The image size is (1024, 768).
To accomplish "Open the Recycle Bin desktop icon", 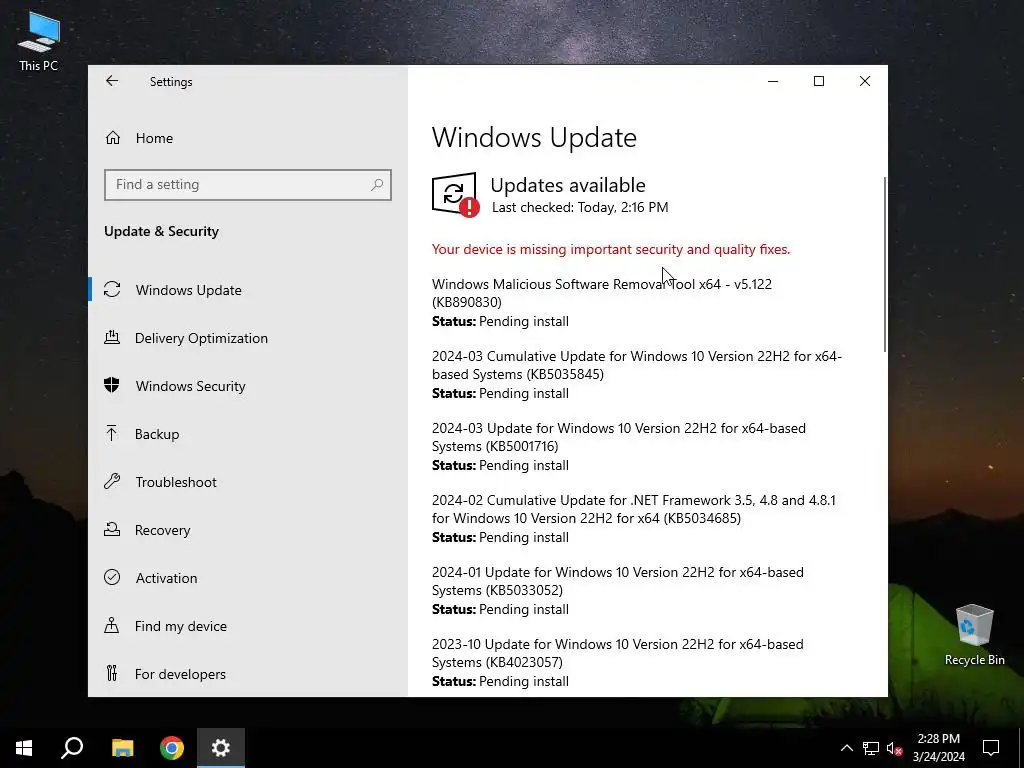I will [974, 635].
